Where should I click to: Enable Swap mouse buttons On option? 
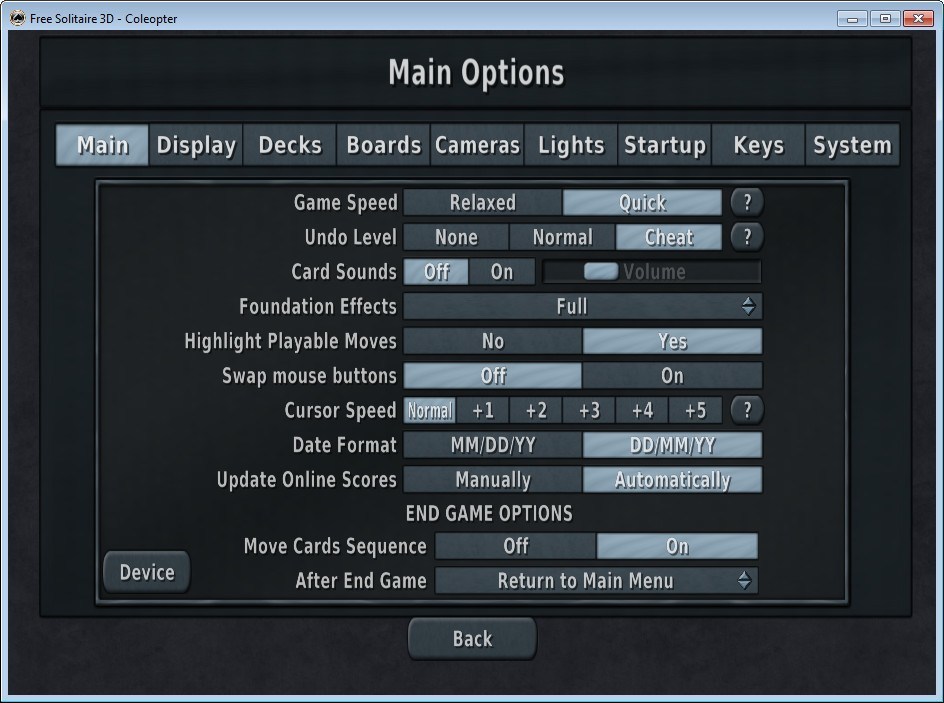click(x=672, y=376)
